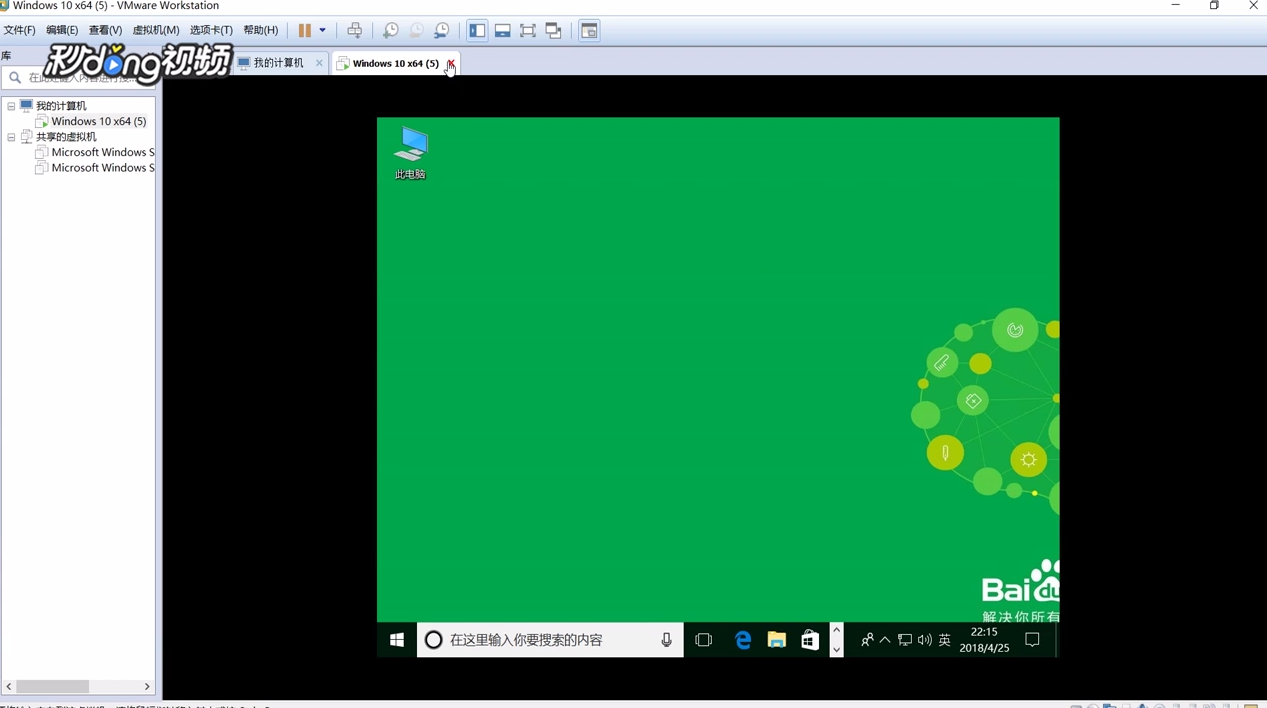
Task: Activate Cortana microphone in search box
Action: (x=666, y=640)
